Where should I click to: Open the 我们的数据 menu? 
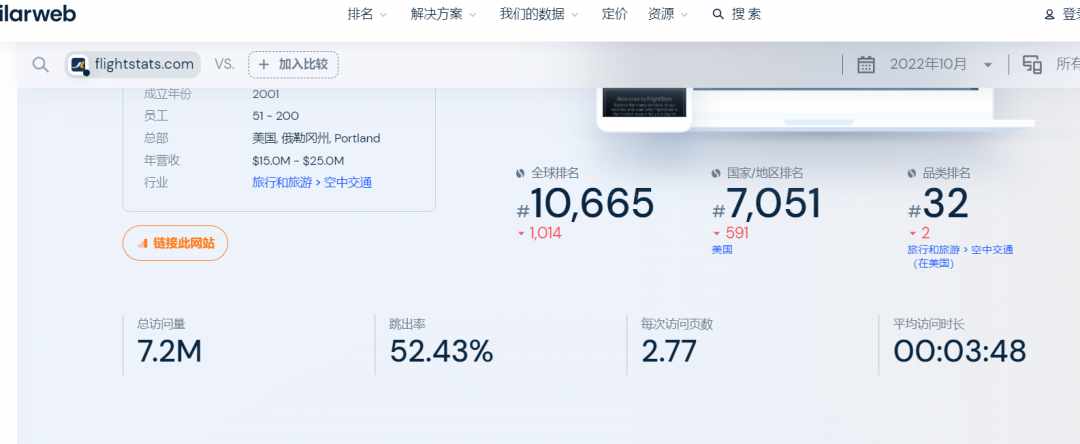[539, 14]
